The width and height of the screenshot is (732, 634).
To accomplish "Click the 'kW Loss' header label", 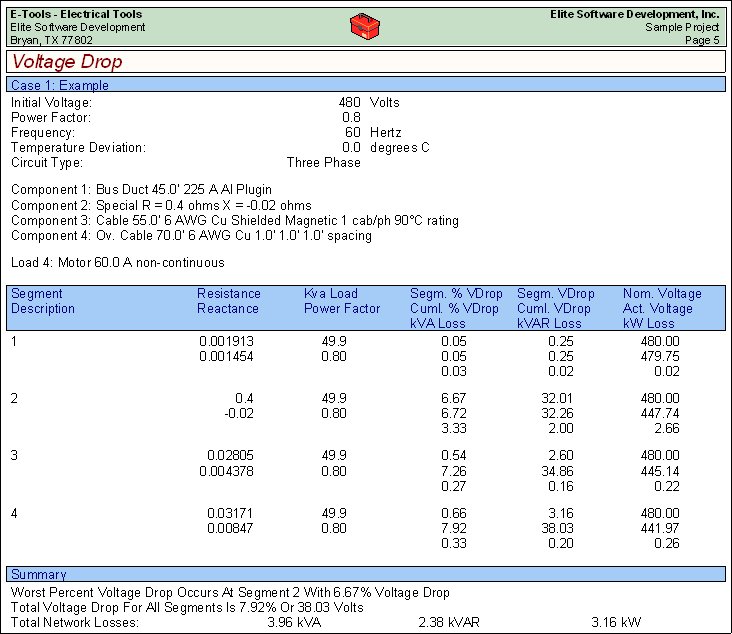I will pyautogui.click(x=648, y=324).
